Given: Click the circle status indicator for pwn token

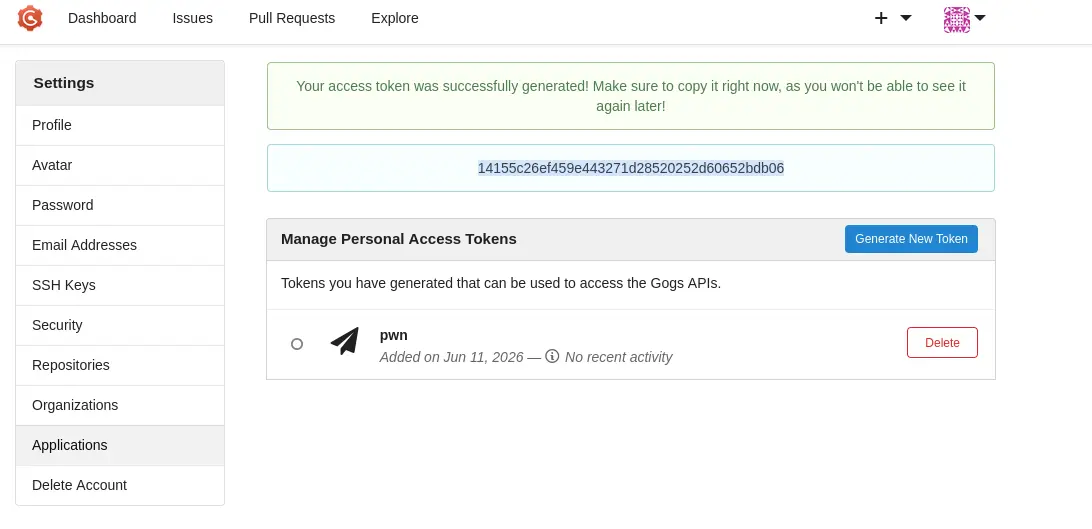Looking at the screenshot, I should pos(297,344).
